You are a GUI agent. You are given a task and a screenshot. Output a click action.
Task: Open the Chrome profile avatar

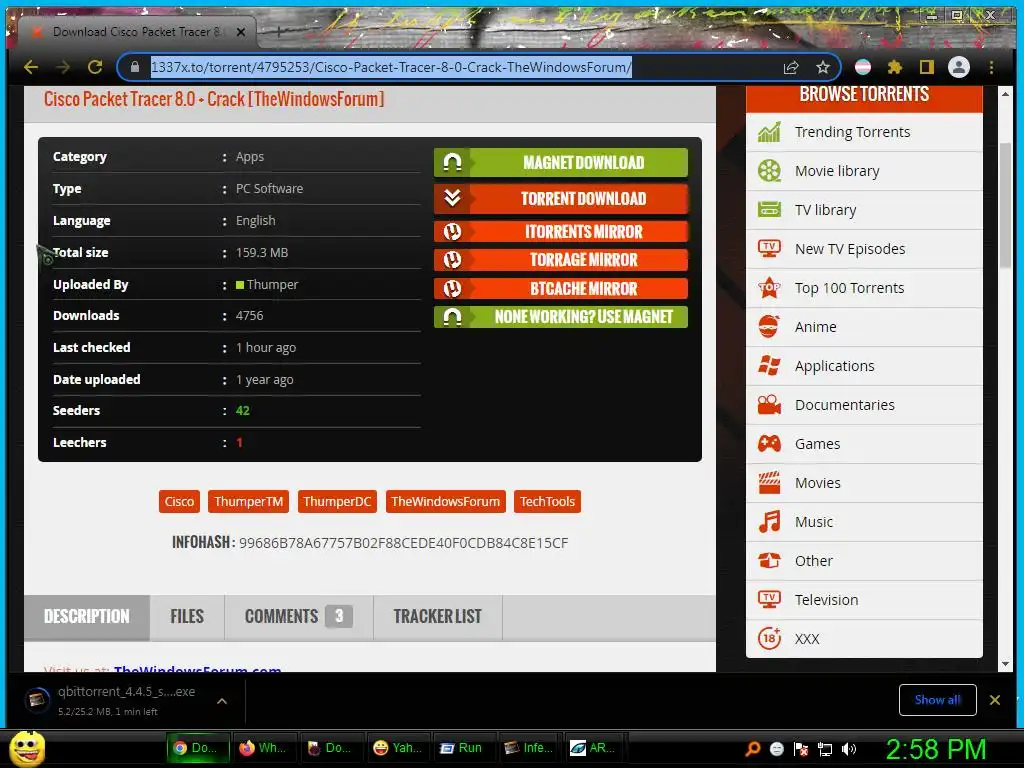pos(959,67)
